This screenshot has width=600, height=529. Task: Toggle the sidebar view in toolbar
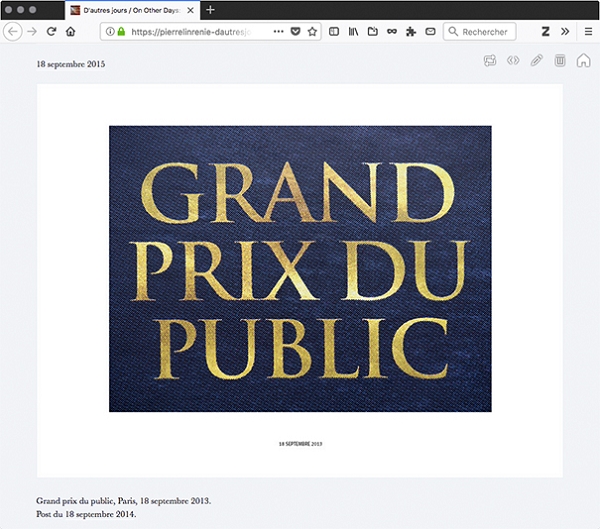point(334,32)
